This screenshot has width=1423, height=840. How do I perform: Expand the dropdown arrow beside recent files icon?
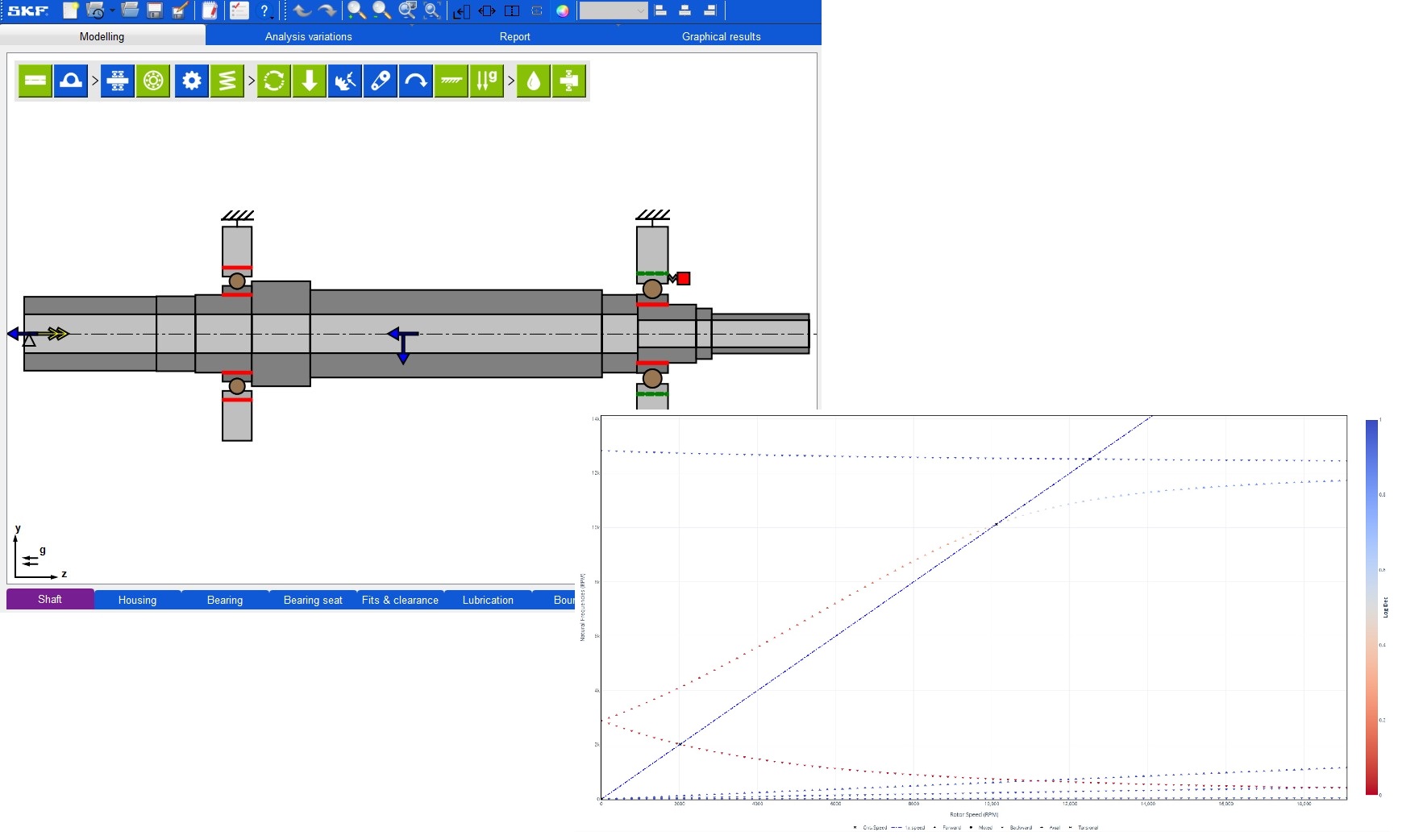pos(112,10)
